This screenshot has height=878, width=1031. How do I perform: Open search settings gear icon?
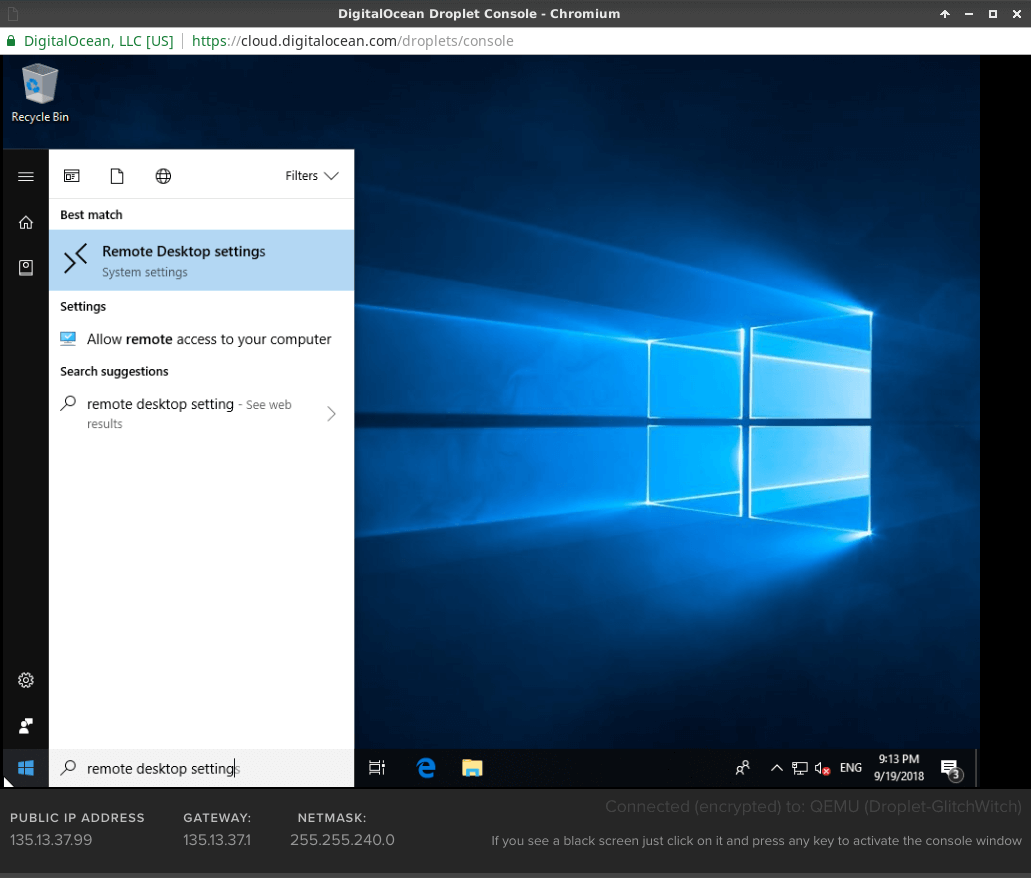point(26,680)
